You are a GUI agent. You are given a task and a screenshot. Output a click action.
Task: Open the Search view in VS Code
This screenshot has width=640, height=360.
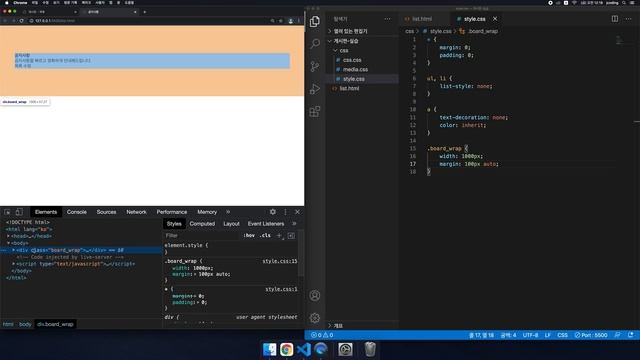(315, 44)
